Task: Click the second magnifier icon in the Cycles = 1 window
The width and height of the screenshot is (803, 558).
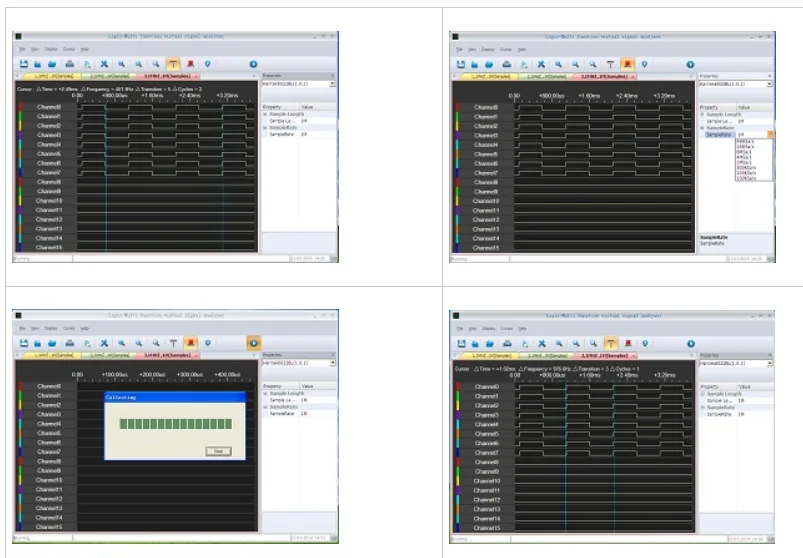Action: coord(576,344)
